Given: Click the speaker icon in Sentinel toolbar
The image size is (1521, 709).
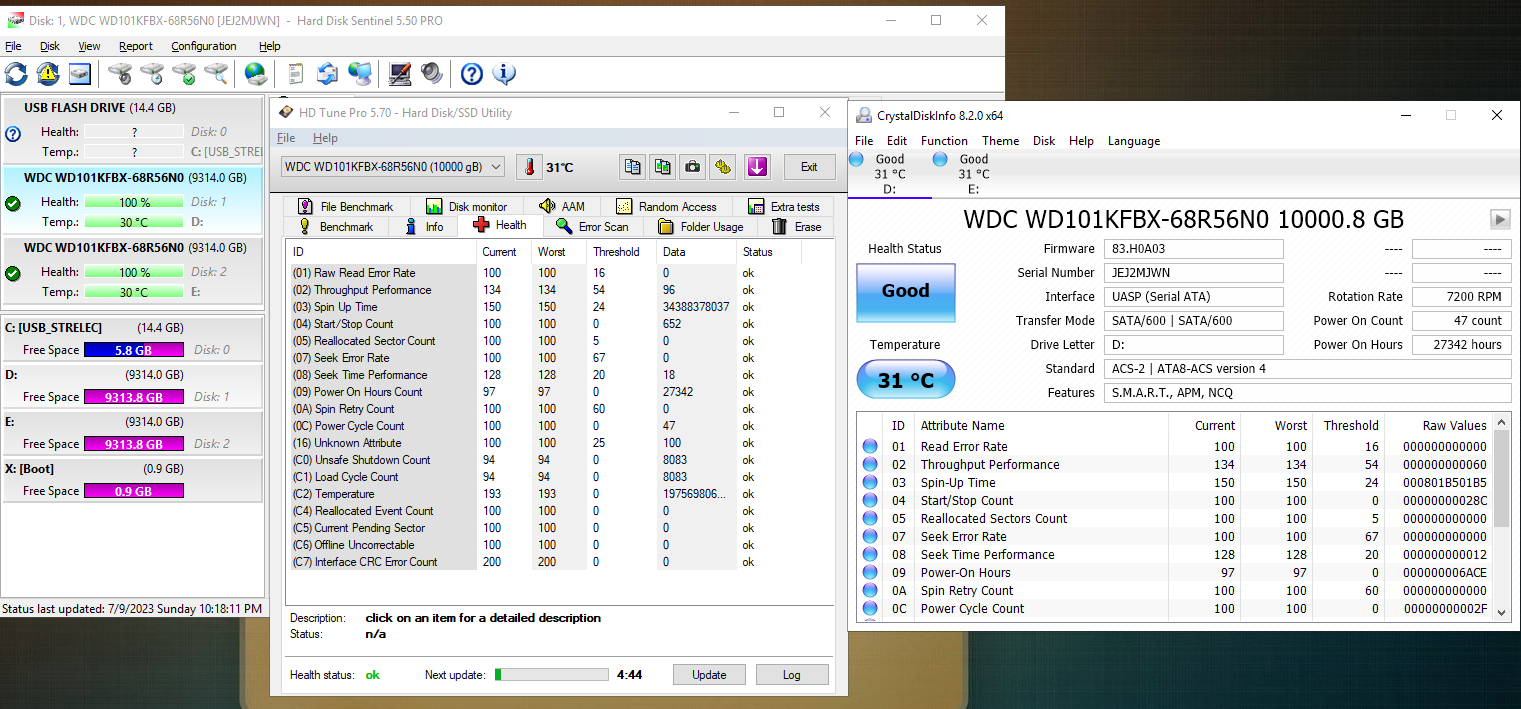Looking at the screenshot, I should tap(431, 74).
